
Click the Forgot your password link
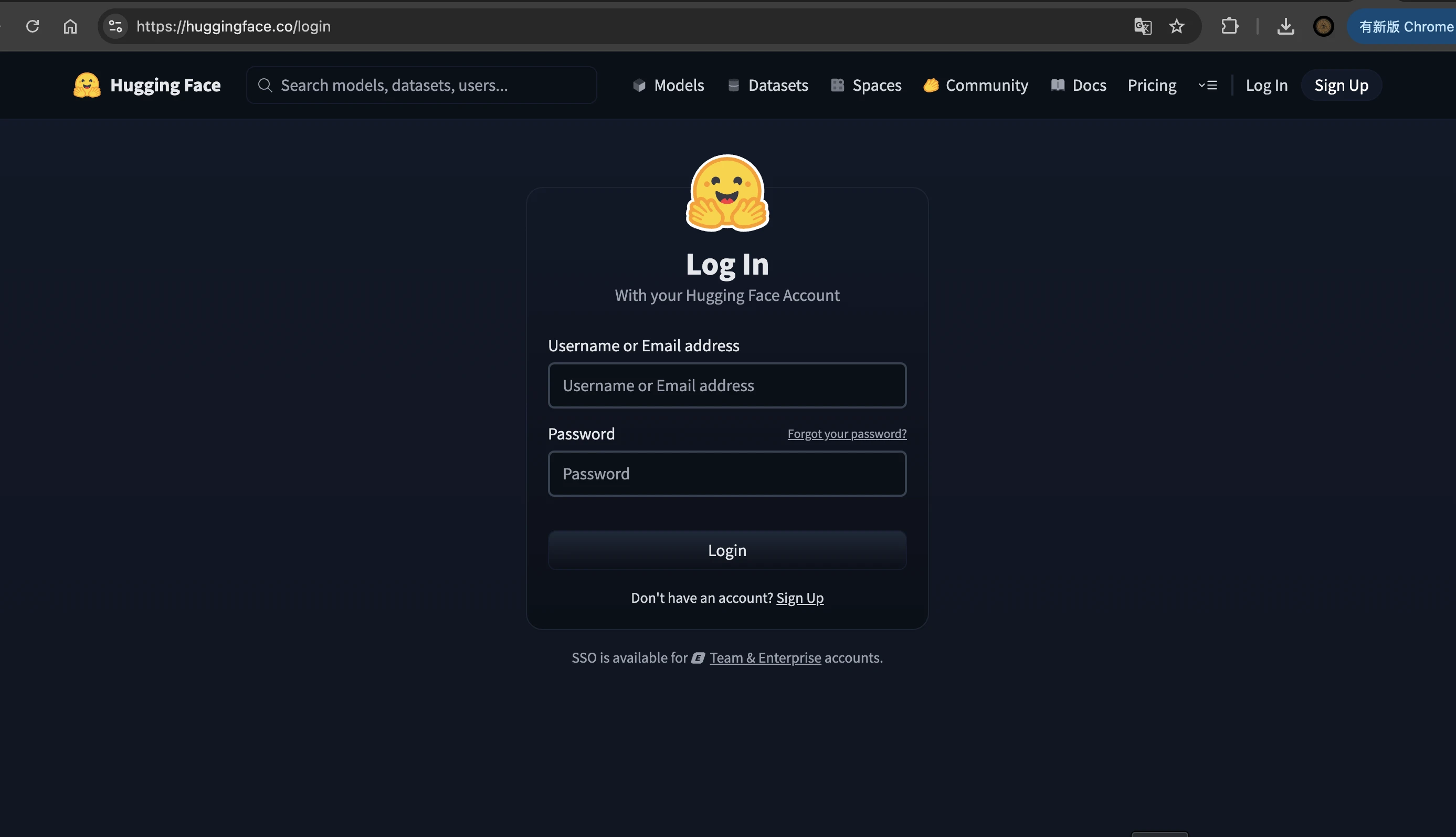[x=847, y=433]
